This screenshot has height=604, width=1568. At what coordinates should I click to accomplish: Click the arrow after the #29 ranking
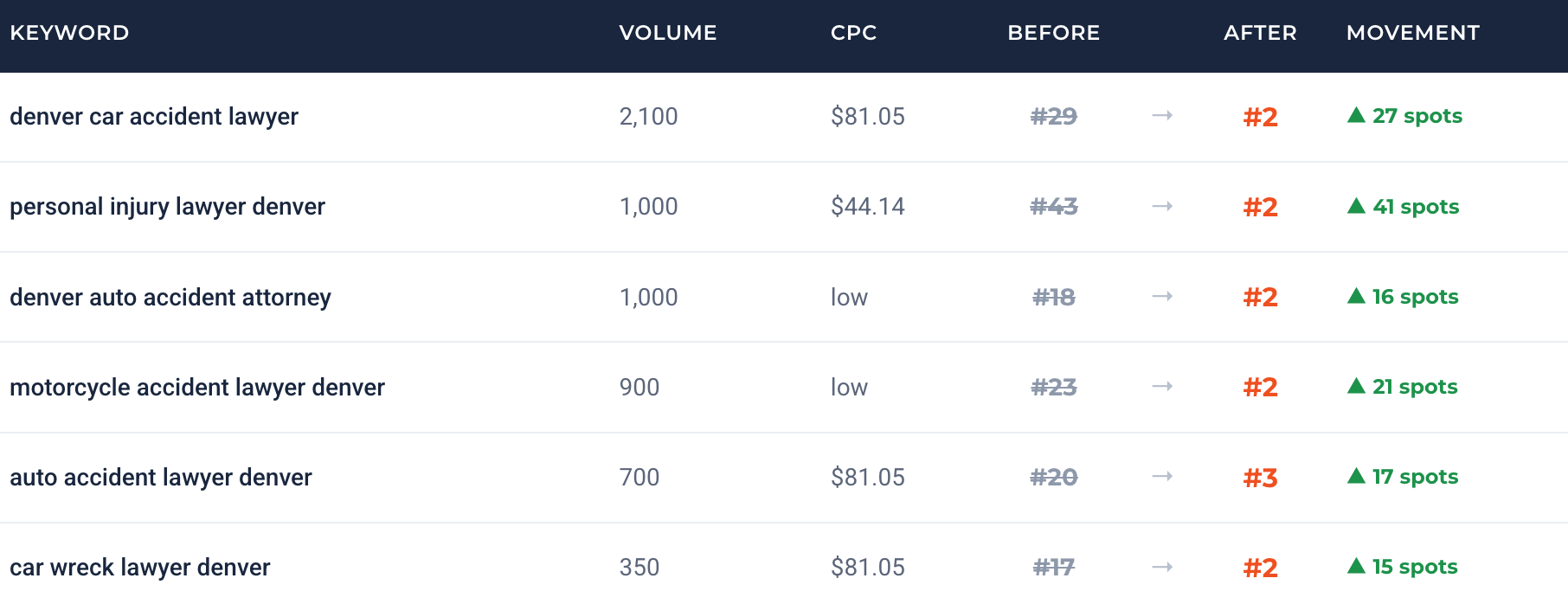[1162, 115]
